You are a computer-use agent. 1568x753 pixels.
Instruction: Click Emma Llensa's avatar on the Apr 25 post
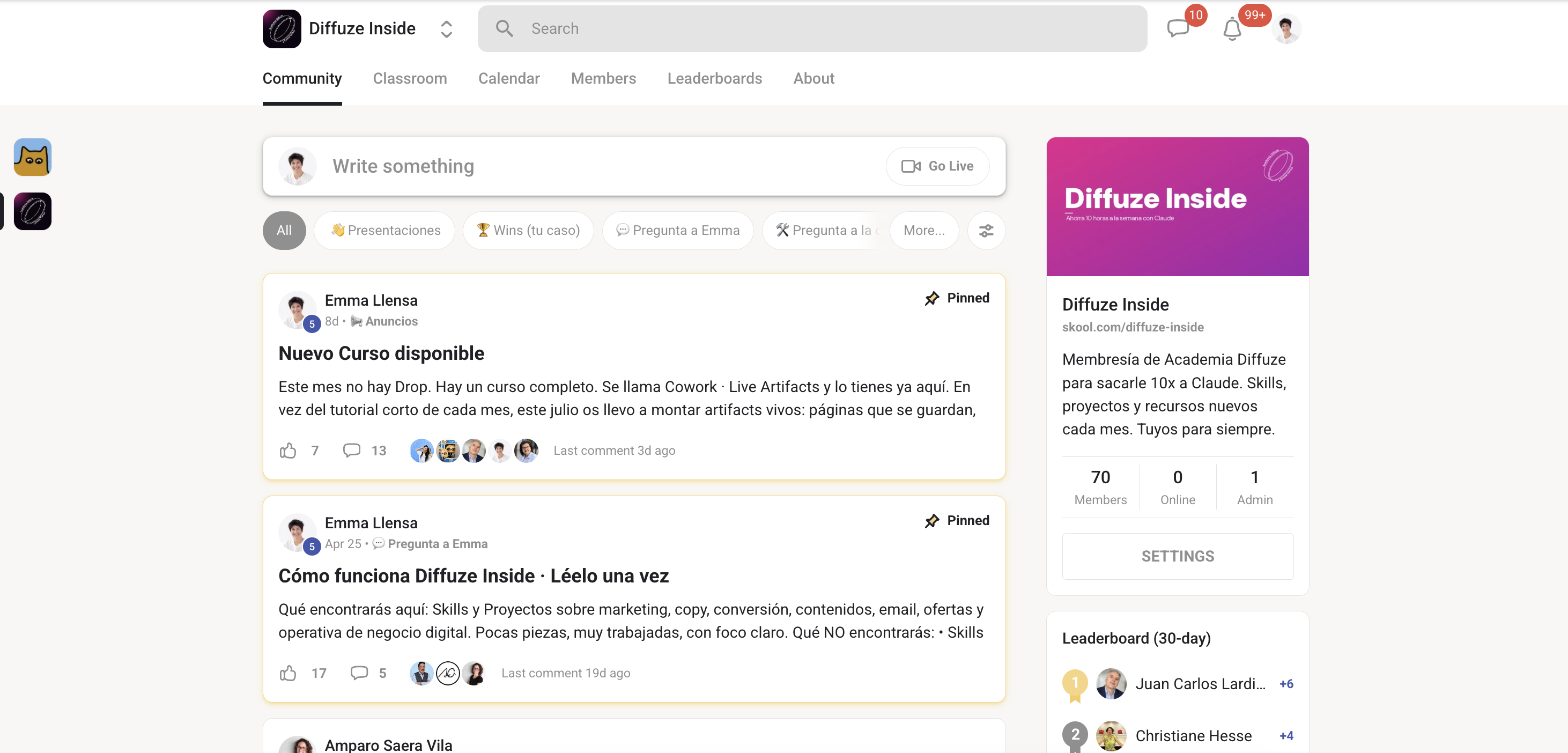click(297, 533)
